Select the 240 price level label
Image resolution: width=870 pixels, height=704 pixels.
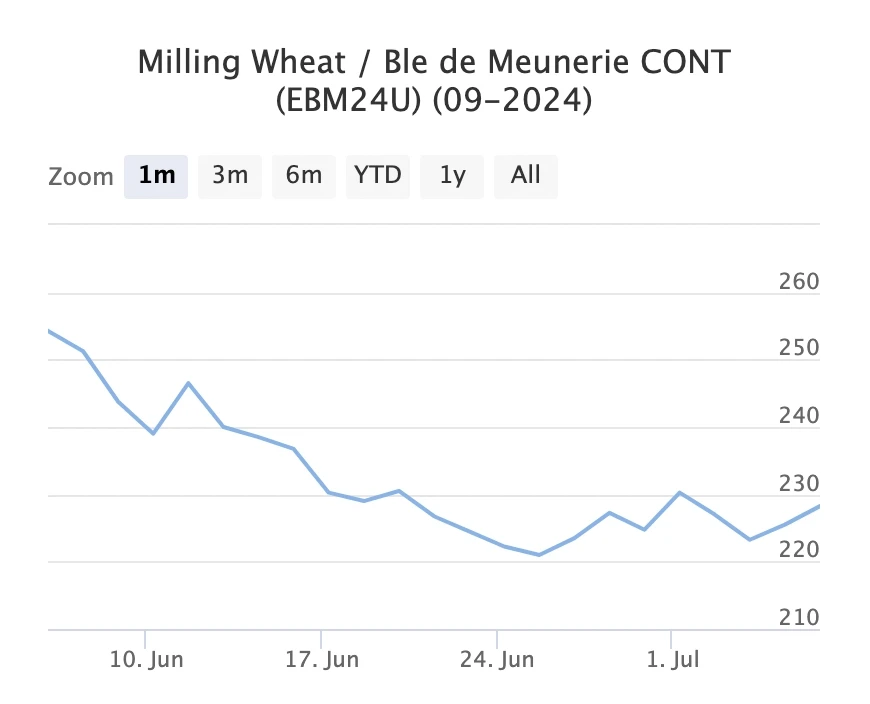point(798,417)
